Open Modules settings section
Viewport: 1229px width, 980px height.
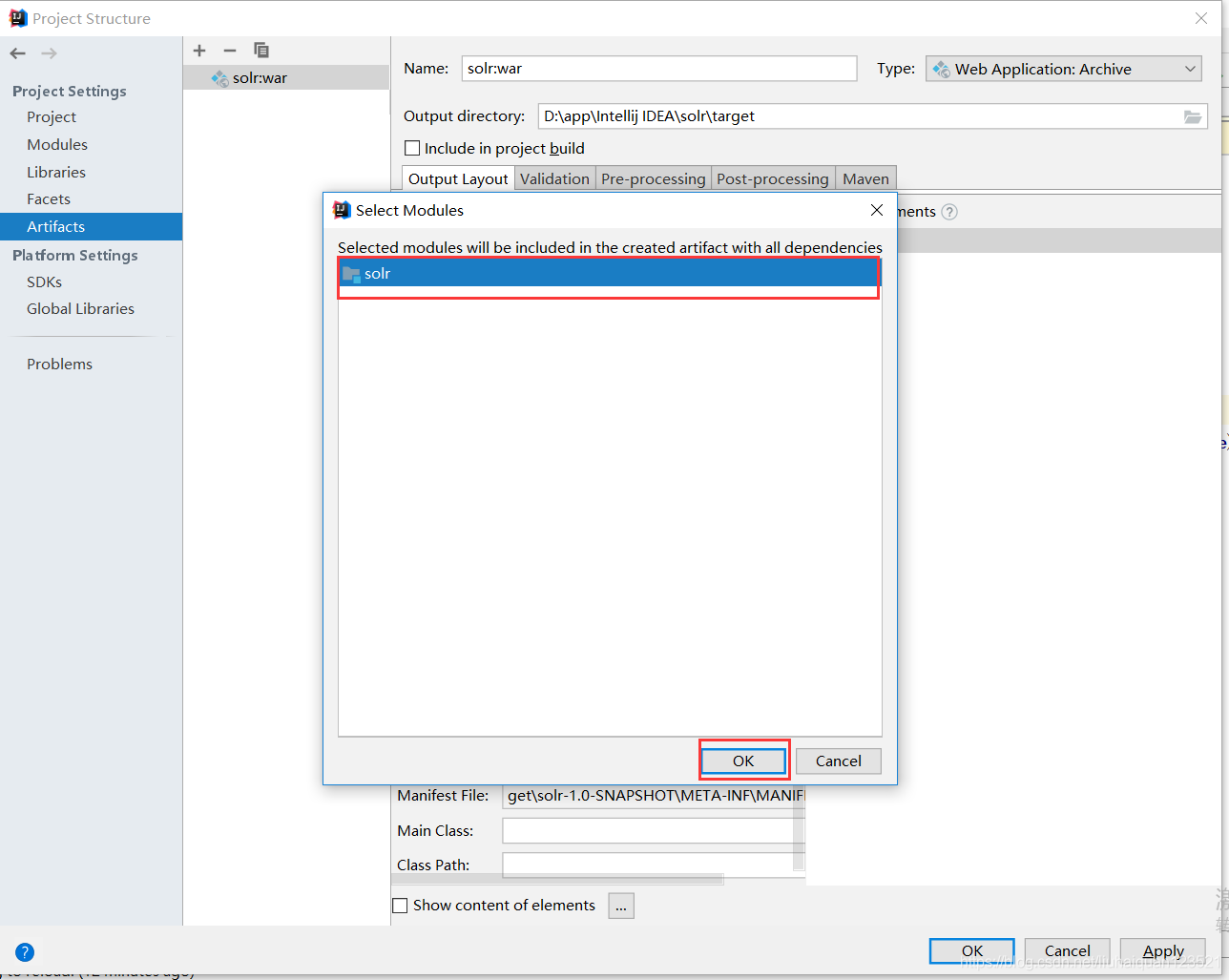point(57,144)
